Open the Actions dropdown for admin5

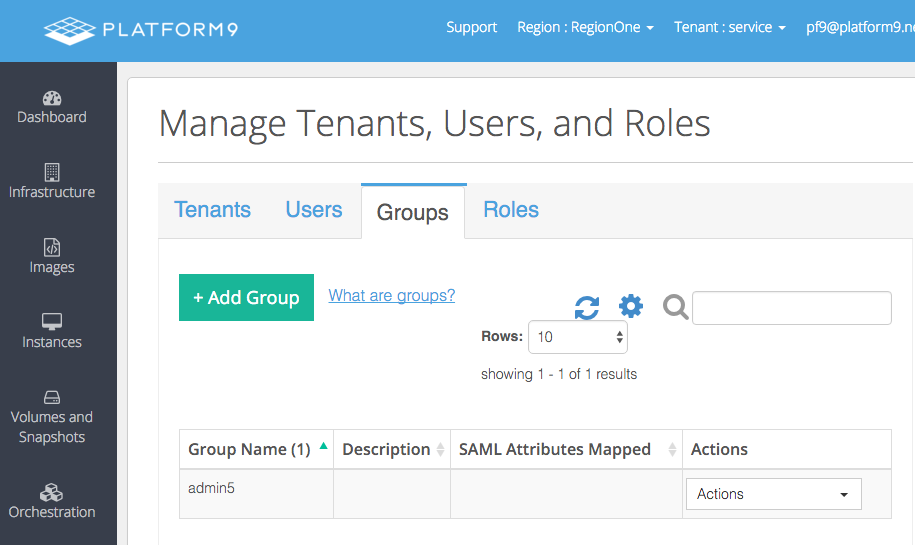773,494
